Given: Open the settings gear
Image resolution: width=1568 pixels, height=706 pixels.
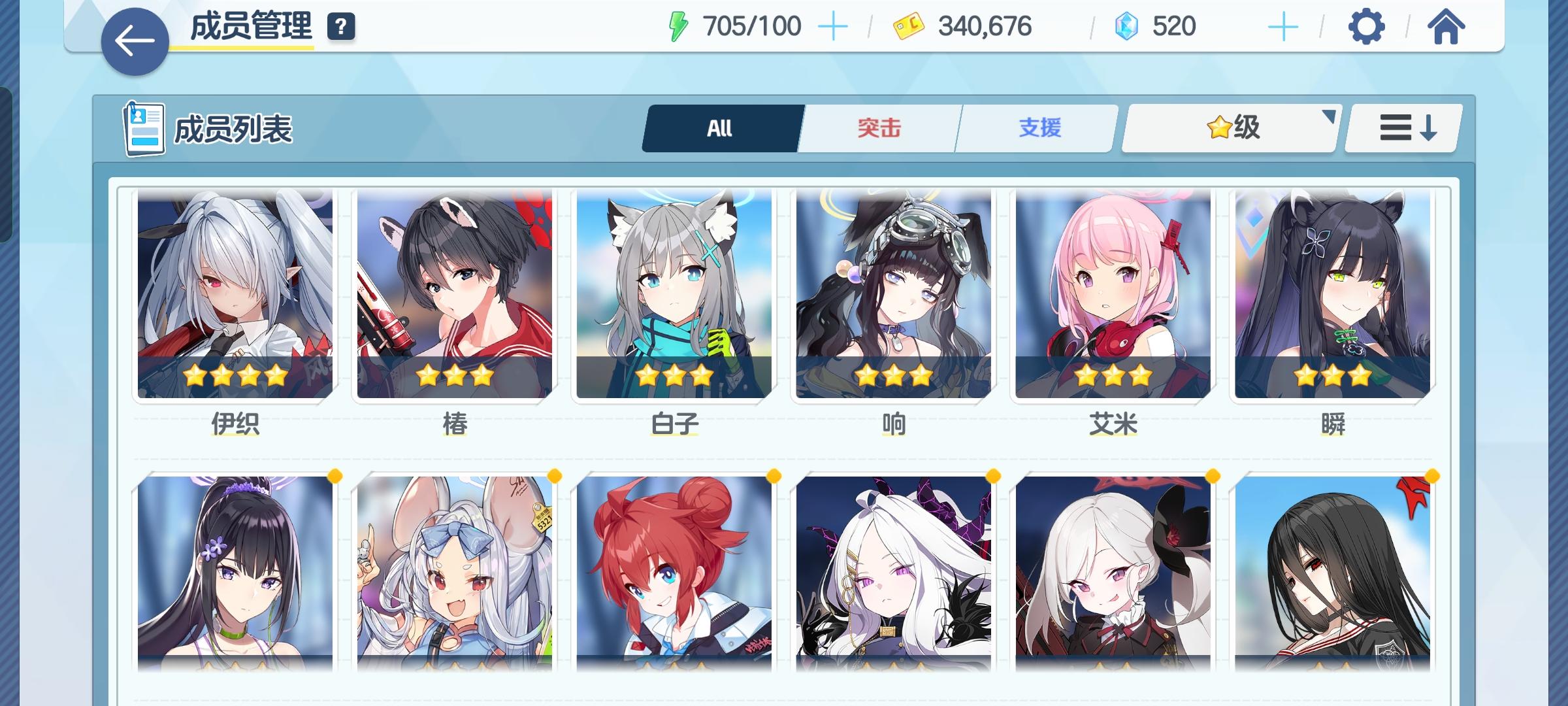Looking at the screenshot, I should [x=1366, y=27].
